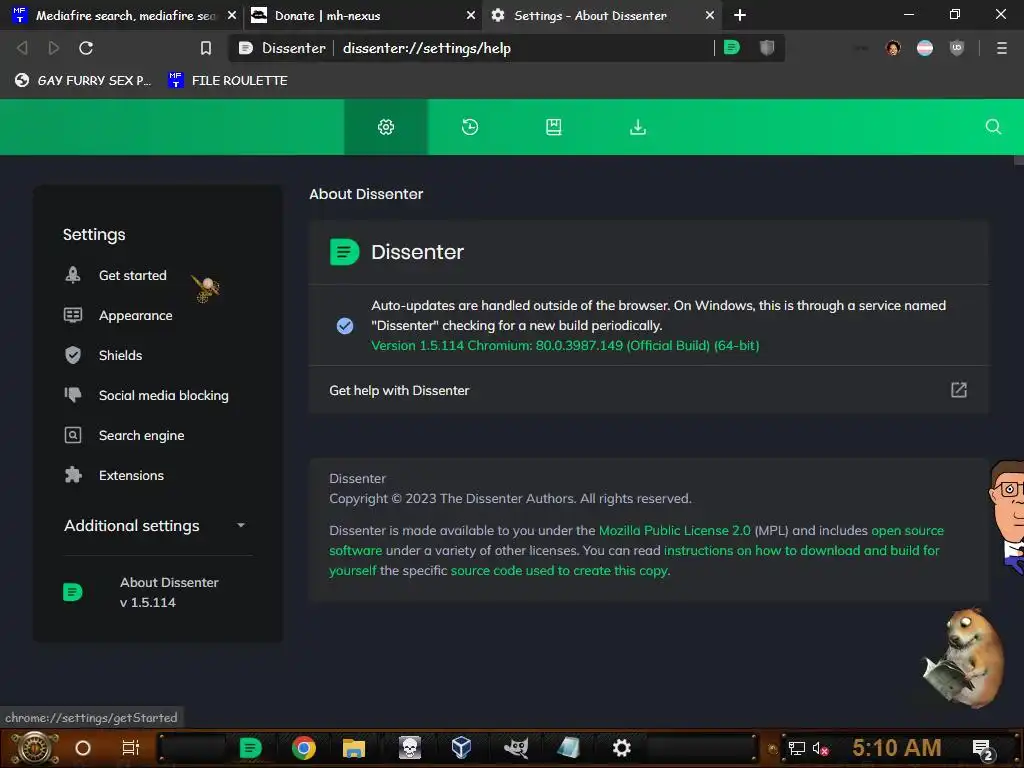
Task: Select About Dissenter v 1.5.114 entry
Action: pos(157,592)
